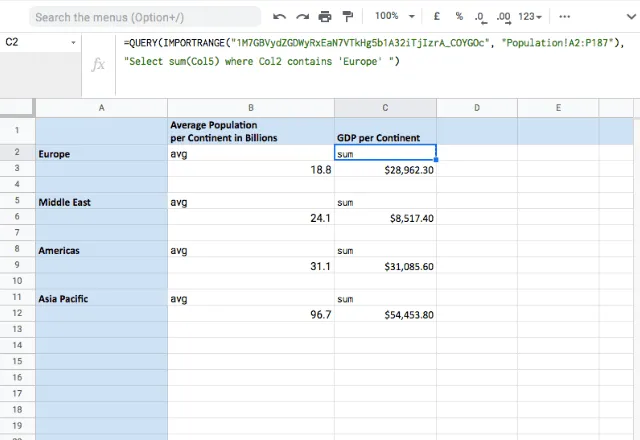Decrease decimal places icon
Screen dimensions: 640x440
pyautogui.click(x=480, y=17)
